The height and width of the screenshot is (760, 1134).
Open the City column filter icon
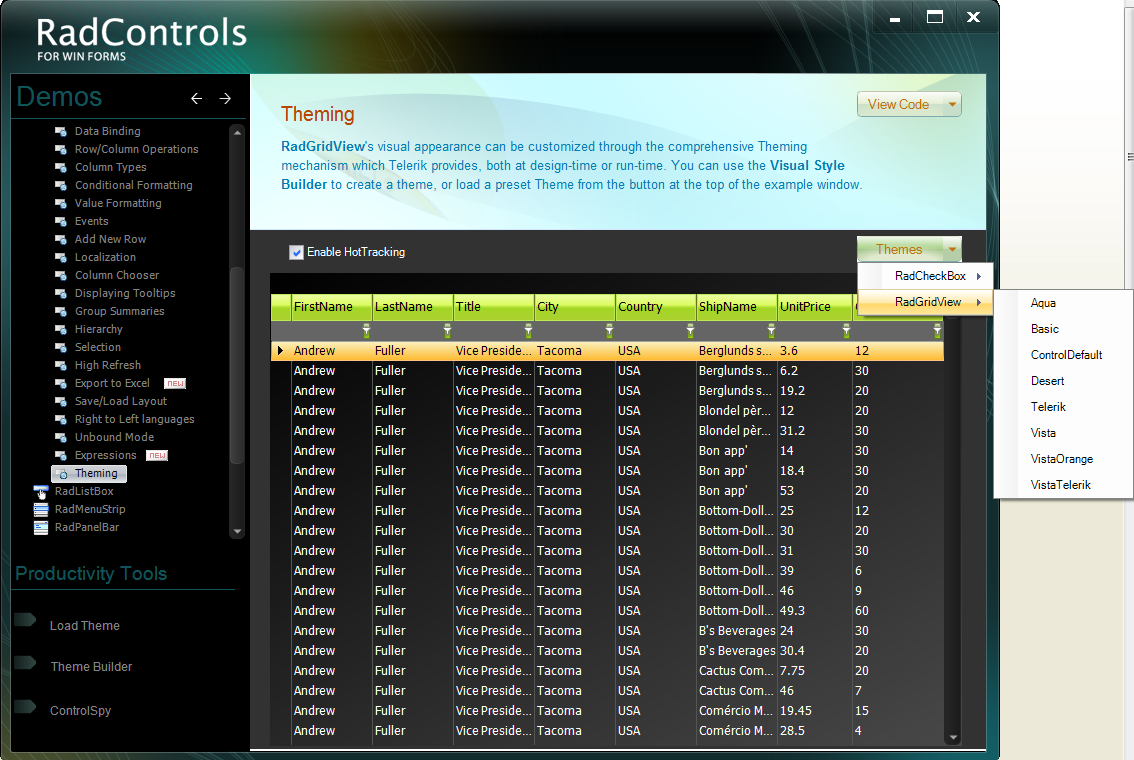(x=609, y=331)
